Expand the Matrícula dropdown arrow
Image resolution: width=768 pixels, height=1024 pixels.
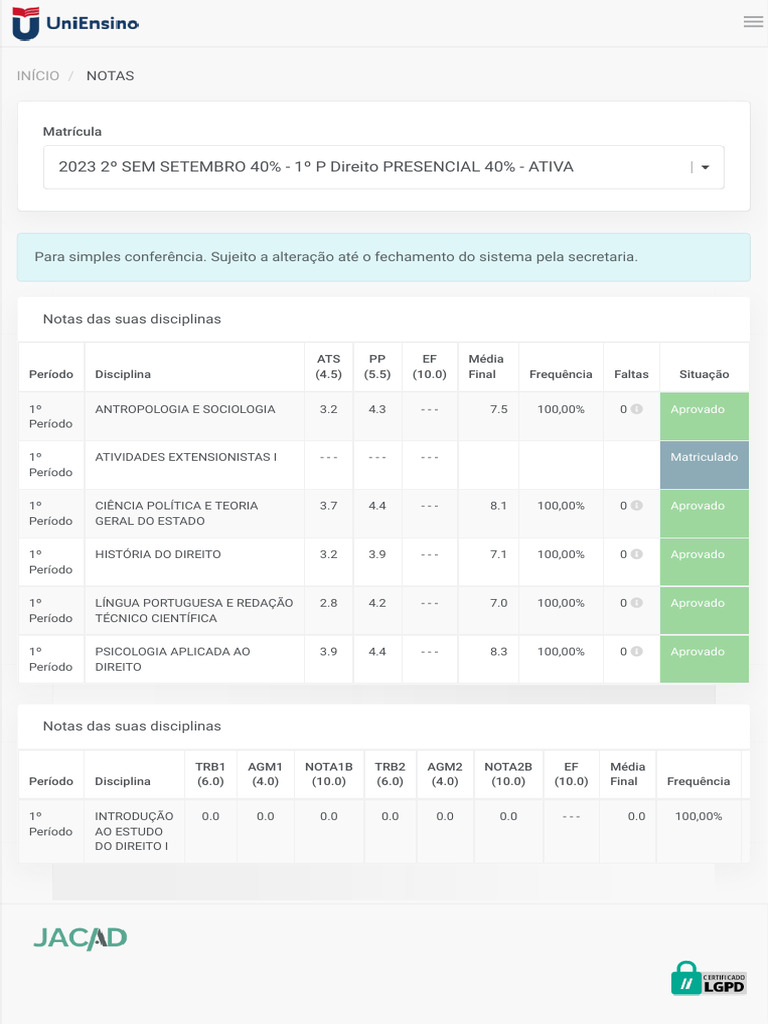click(x=705, y=168)
